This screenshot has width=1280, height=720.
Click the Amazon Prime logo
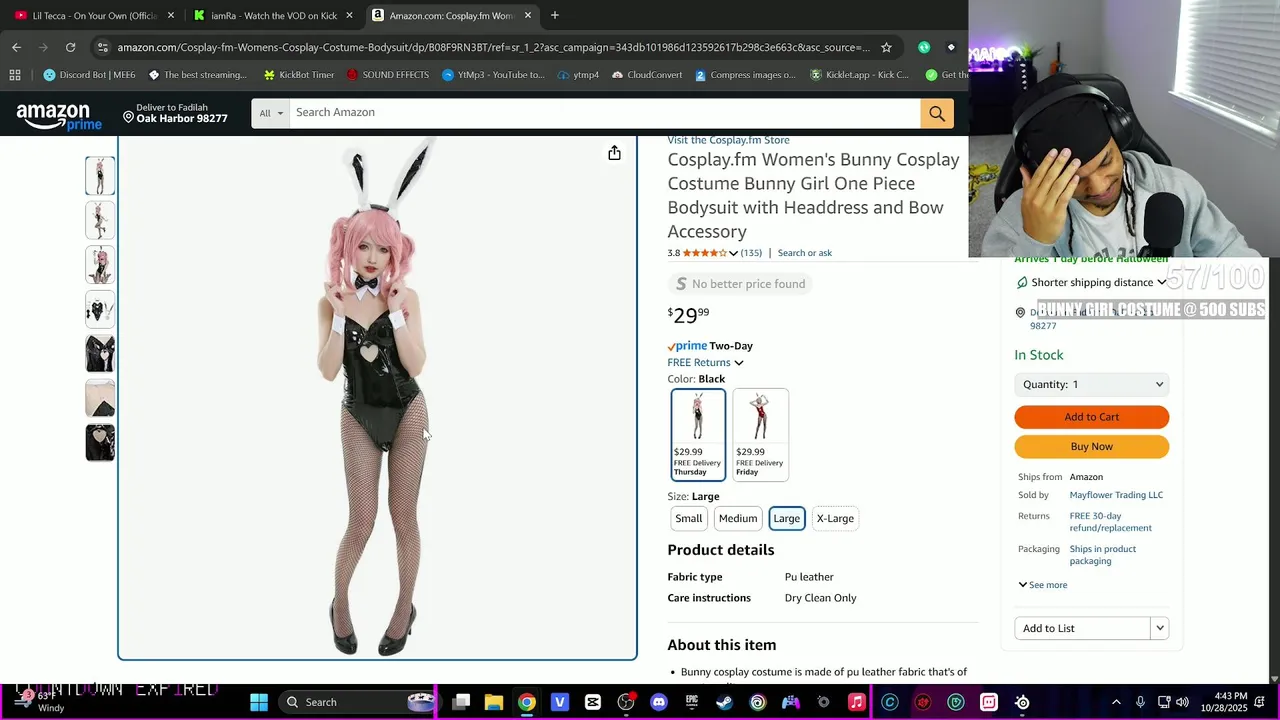(x=59, y=116)
